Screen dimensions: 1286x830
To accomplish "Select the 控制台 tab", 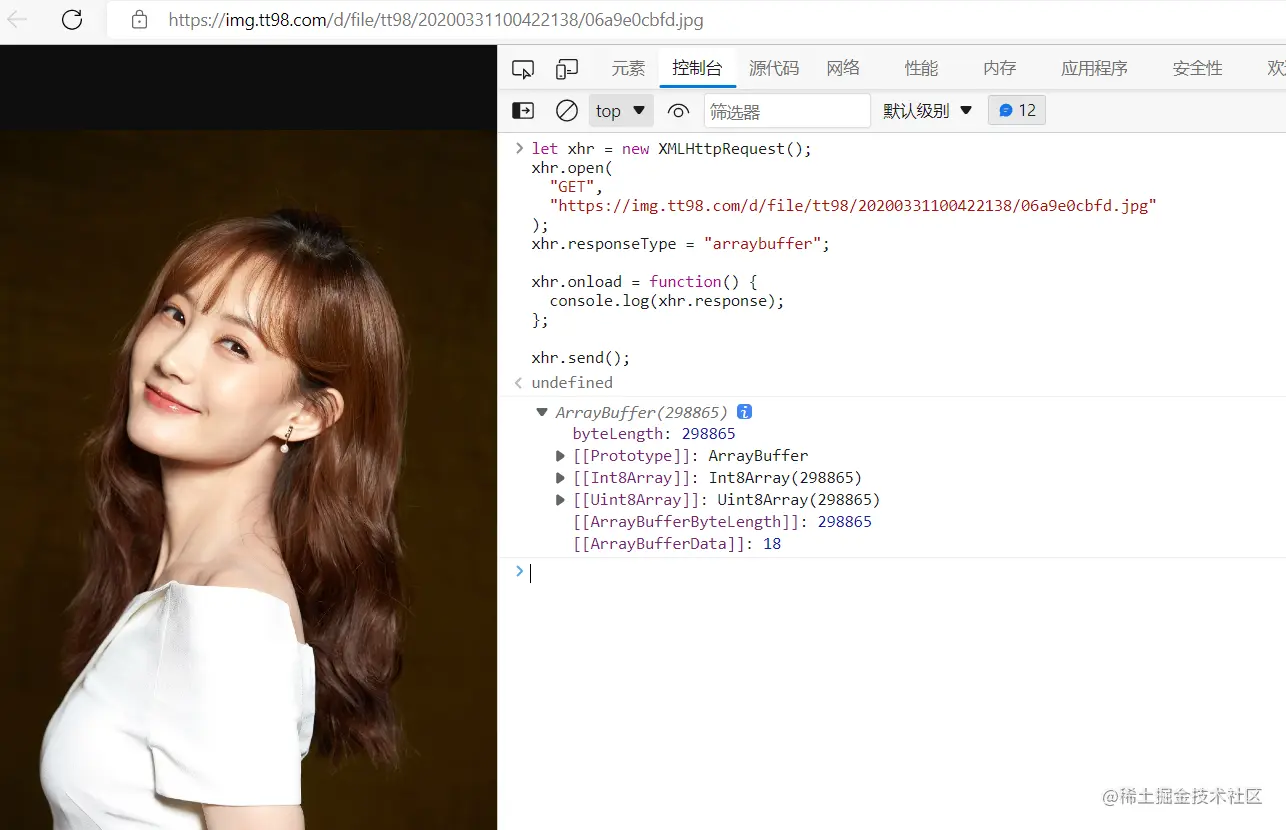I will [x=697, y=68].
